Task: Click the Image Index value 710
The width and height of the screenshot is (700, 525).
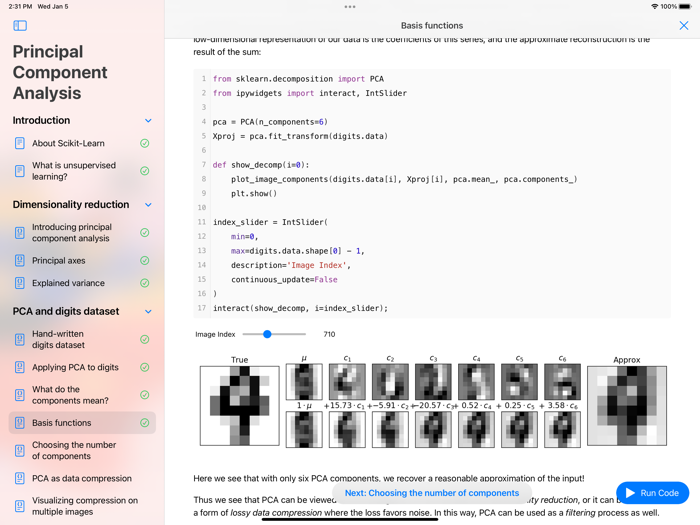Action: [x=329, y=334]
